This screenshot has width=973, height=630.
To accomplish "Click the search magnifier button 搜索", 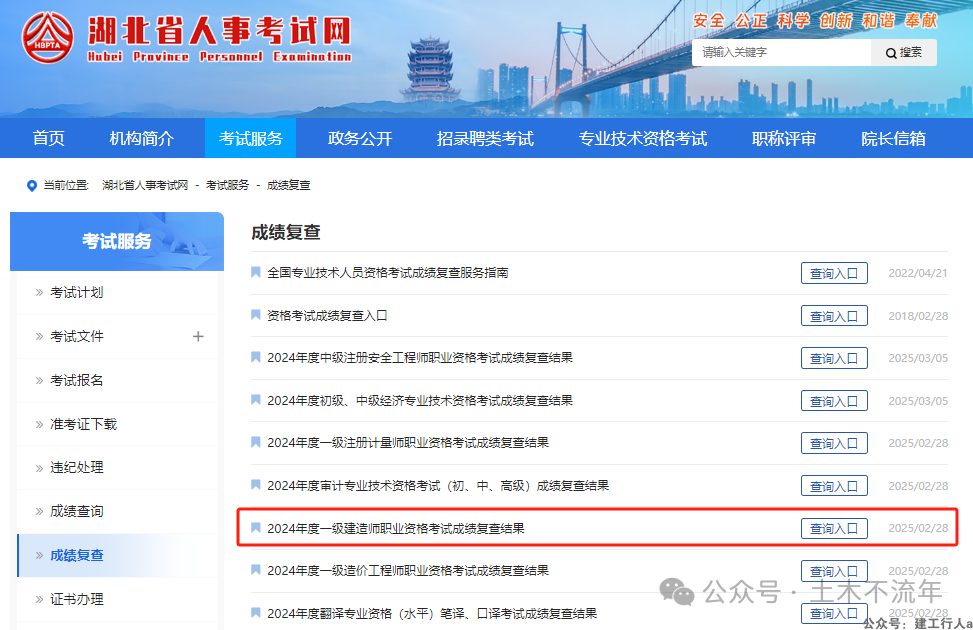I will click(x=904, y=53).
